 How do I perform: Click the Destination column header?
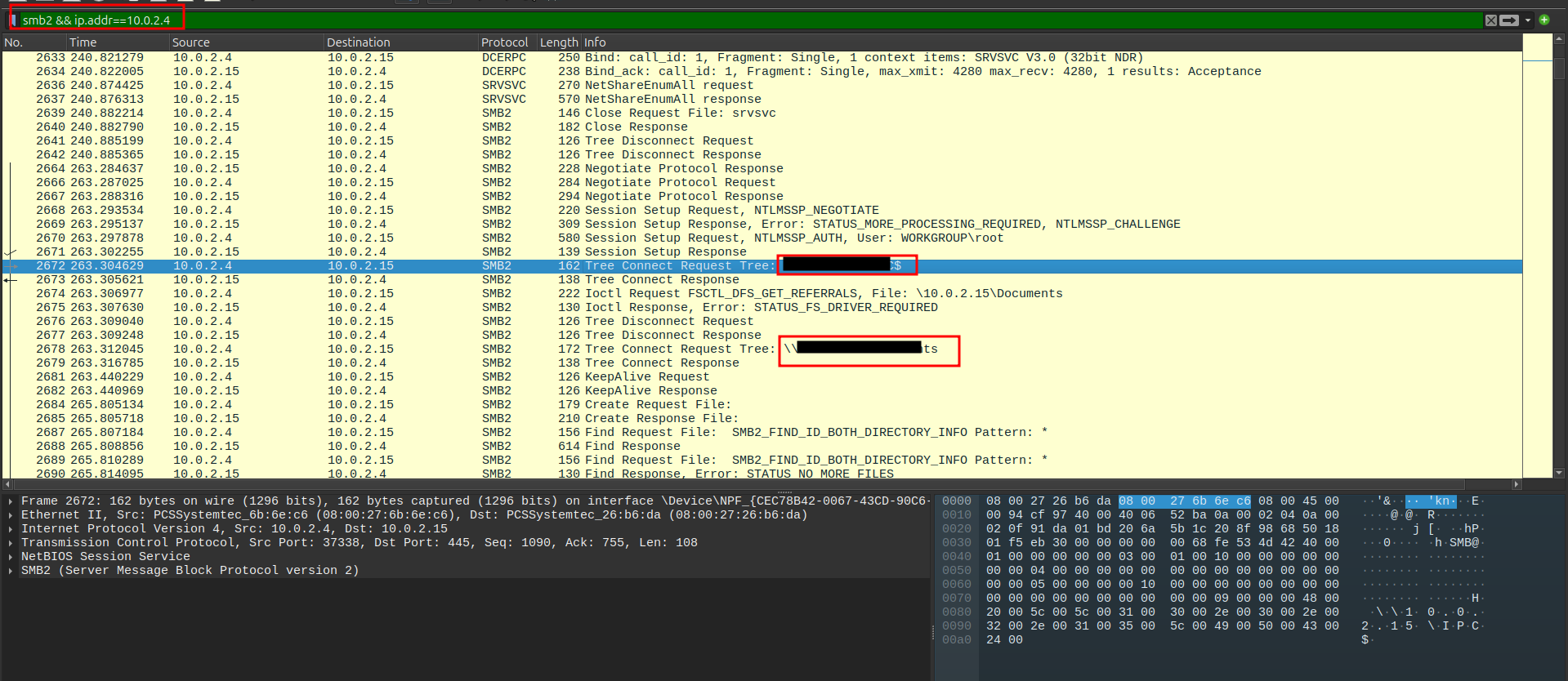(358, 42)
